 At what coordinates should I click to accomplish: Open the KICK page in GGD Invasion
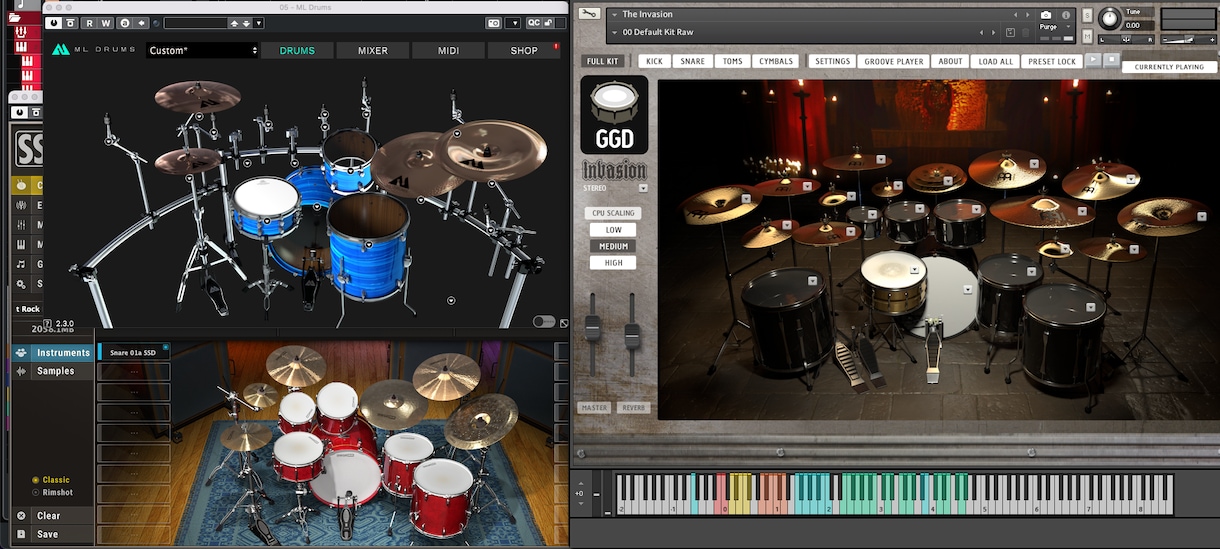[654, 61]
